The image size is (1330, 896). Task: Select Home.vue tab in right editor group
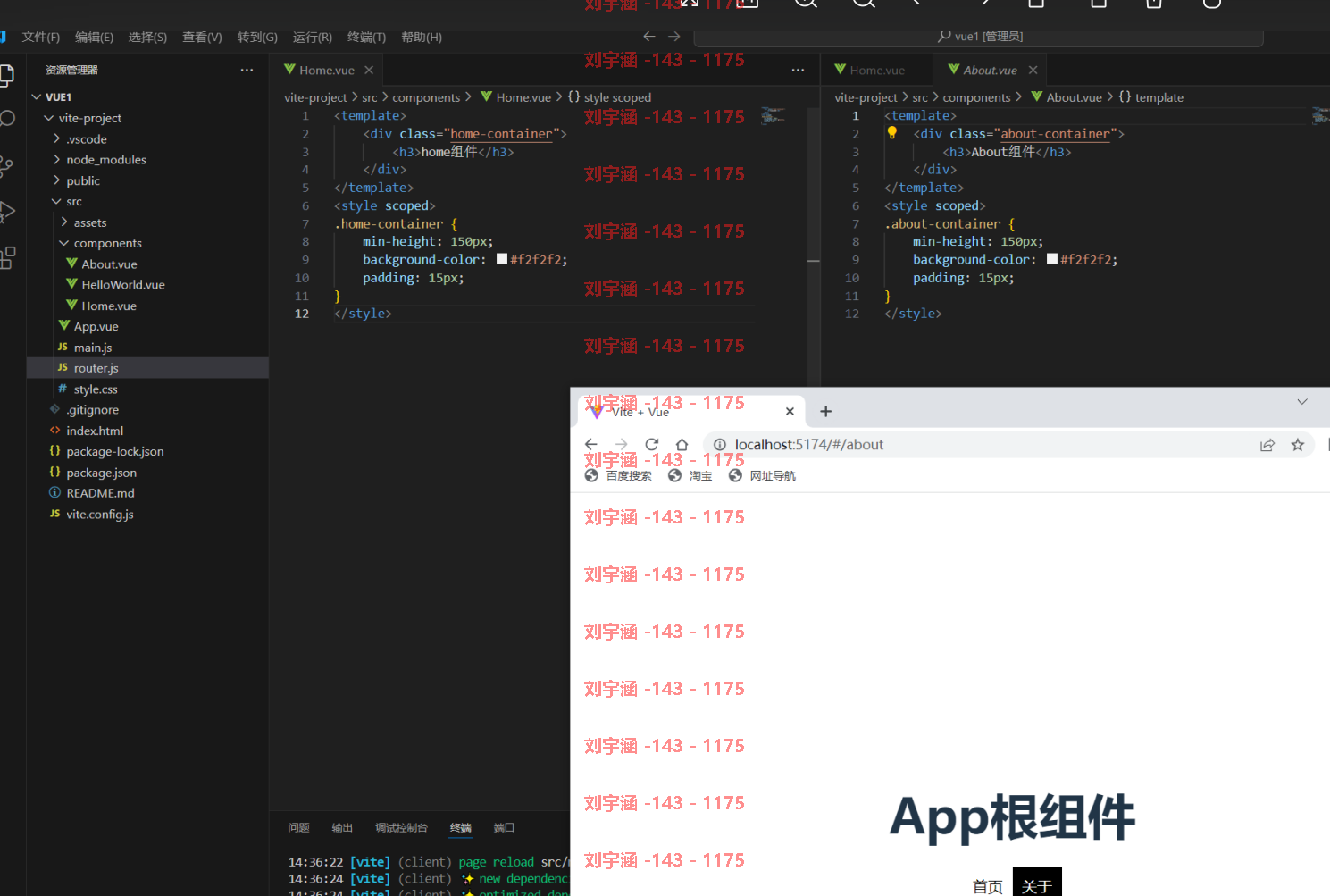coord(876,70)
